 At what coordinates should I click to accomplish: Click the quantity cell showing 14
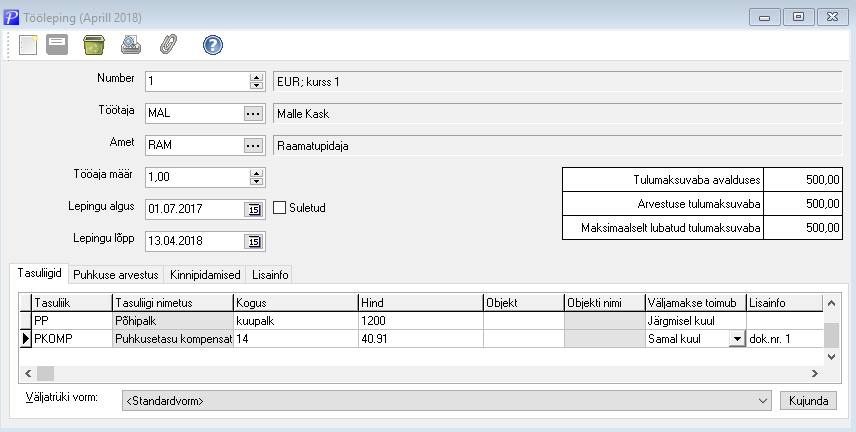(x=296, y=339)
